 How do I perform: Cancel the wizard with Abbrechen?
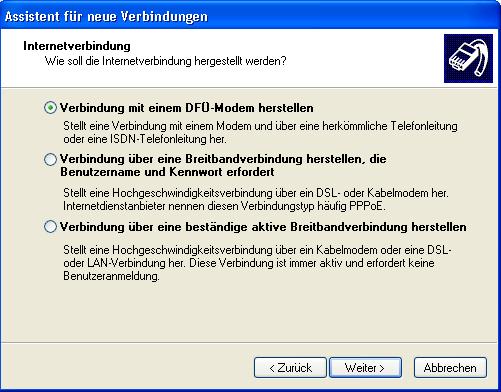coord(450,368)
